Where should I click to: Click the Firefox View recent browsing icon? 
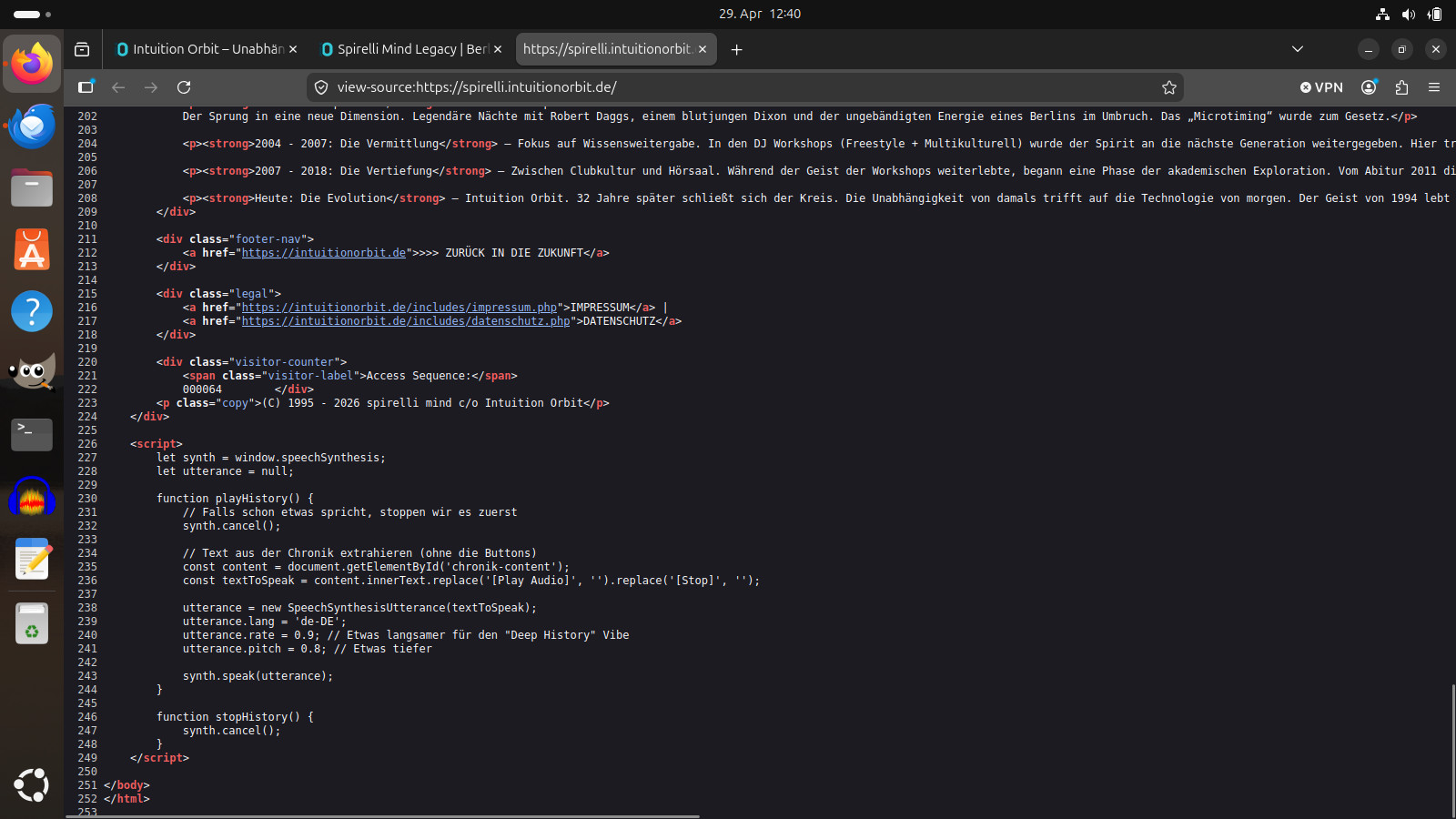(82, 49)
